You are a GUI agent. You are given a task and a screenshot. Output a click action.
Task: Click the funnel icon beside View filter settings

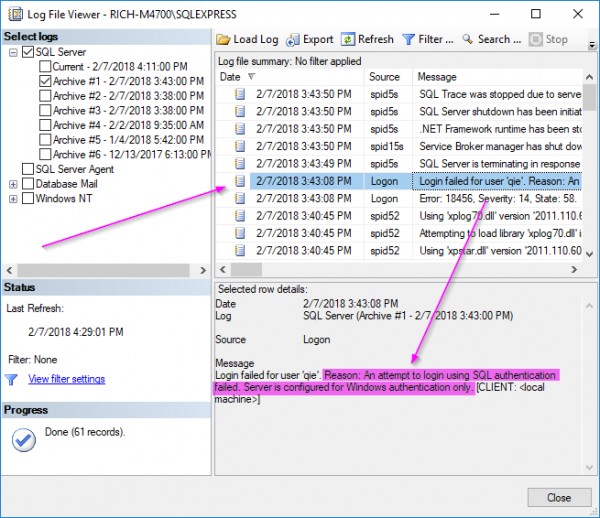click(x=12, y=379)
